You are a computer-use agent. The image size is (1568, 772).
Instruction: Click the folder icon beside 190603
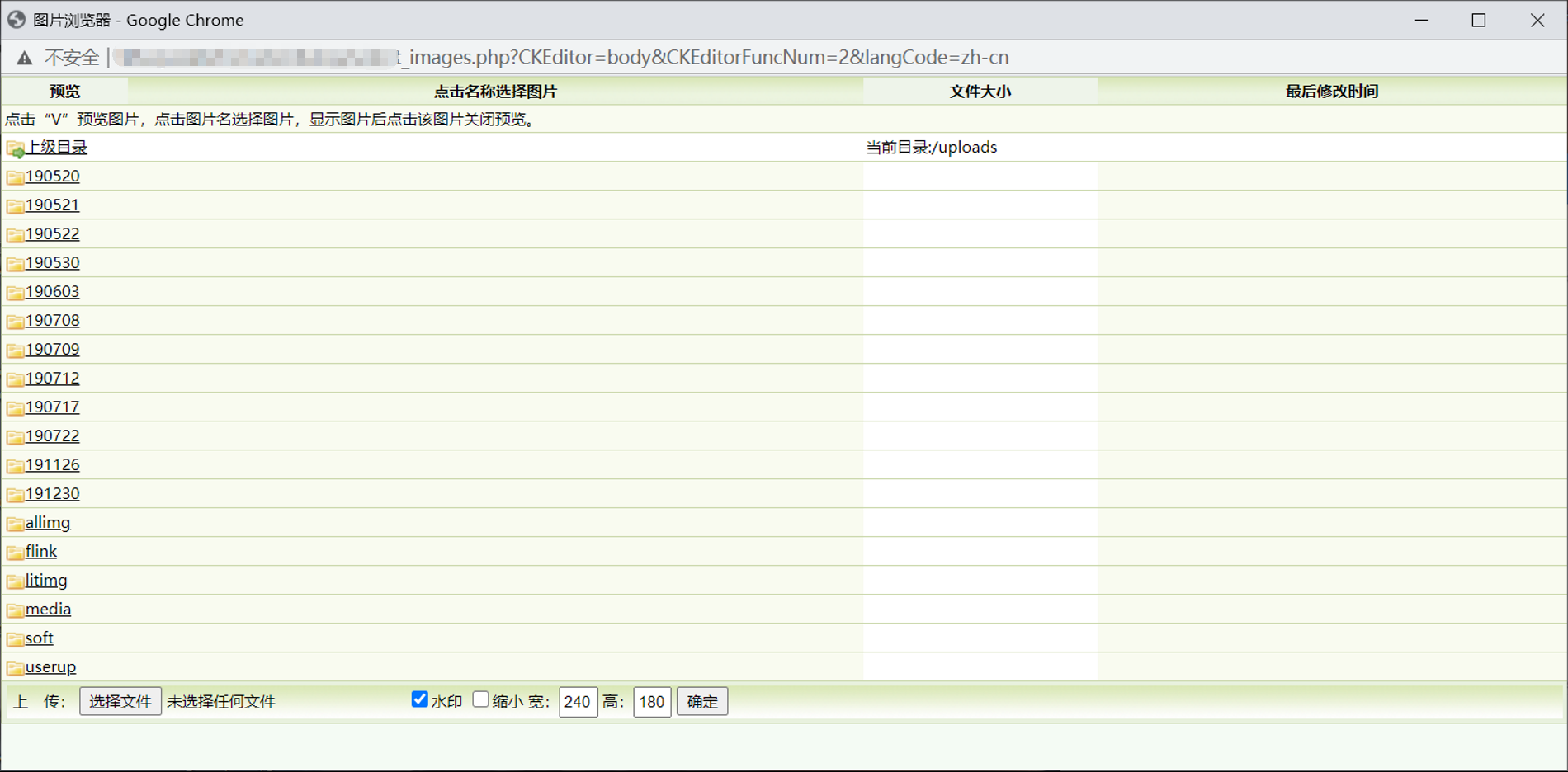tap(15, 292)
